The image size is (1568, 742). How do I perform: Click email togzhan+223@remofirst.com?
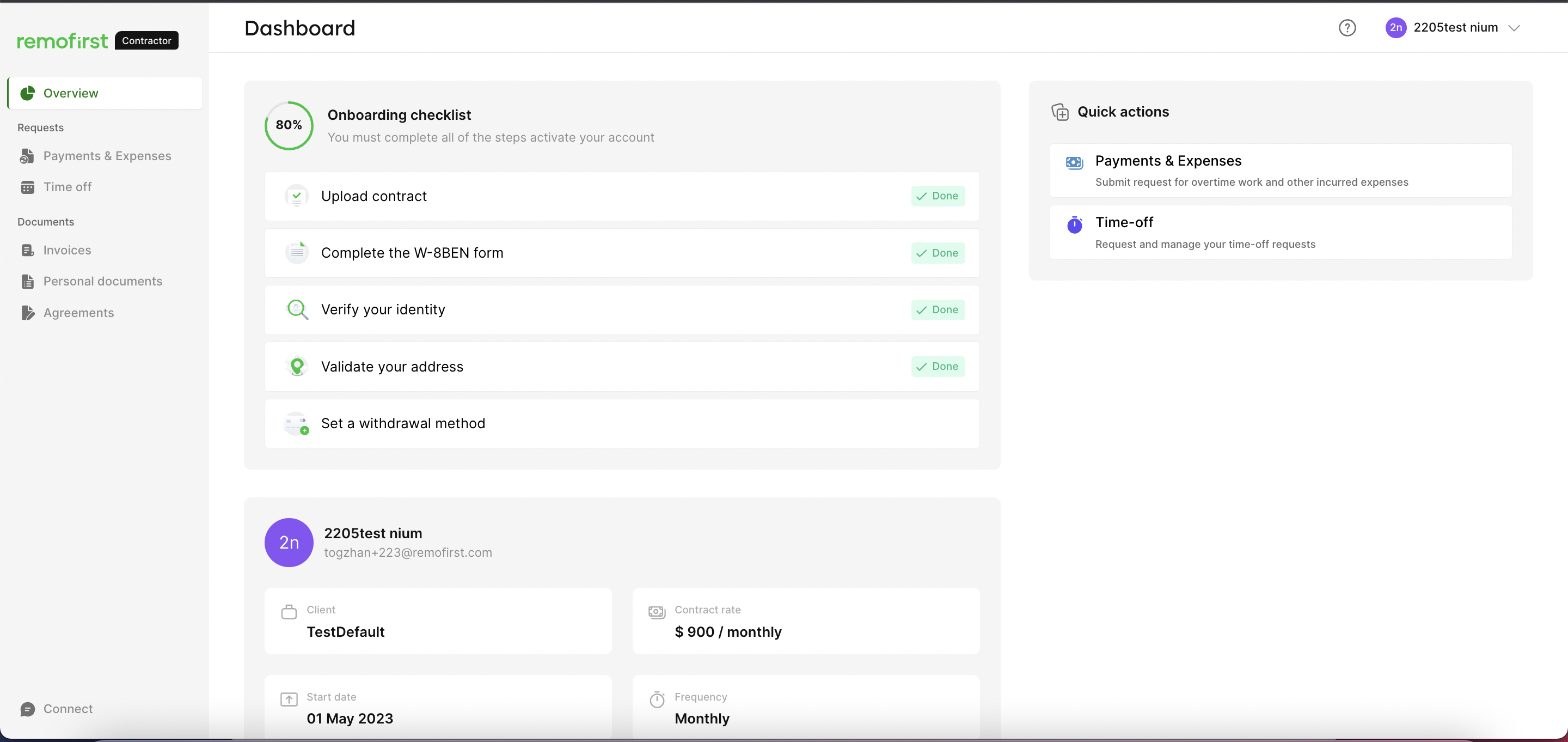(408, 552)
